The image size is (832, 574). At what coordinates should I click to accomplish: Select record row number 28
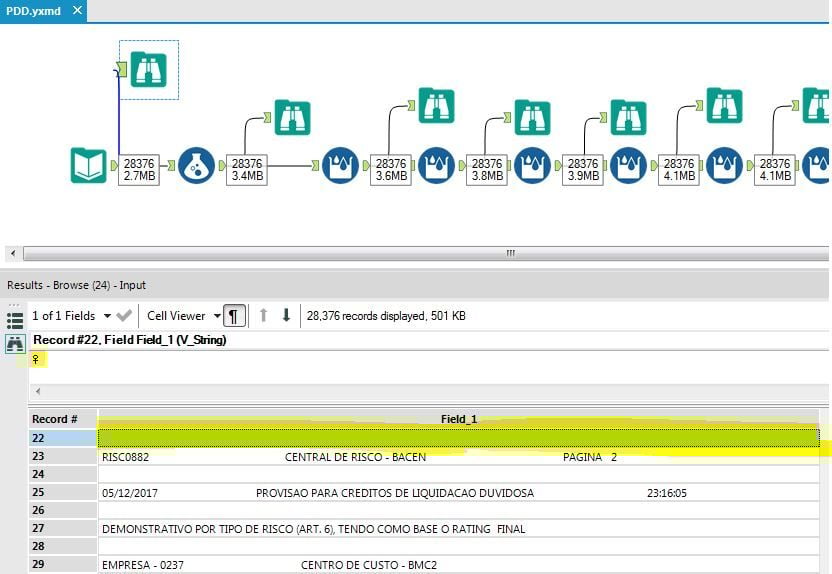(x=63, y=546)
